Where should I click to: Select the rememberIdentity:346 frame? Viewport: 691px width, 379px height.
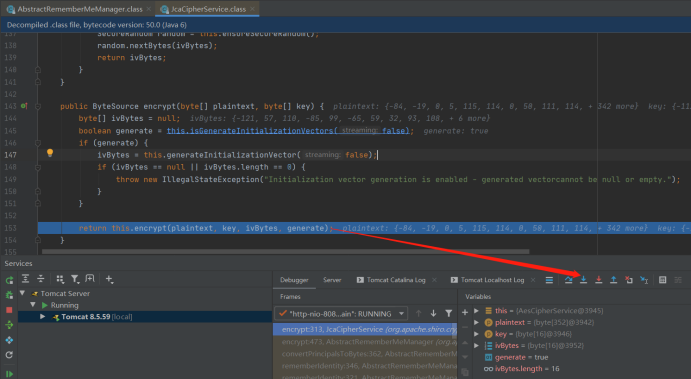[365, 366]
